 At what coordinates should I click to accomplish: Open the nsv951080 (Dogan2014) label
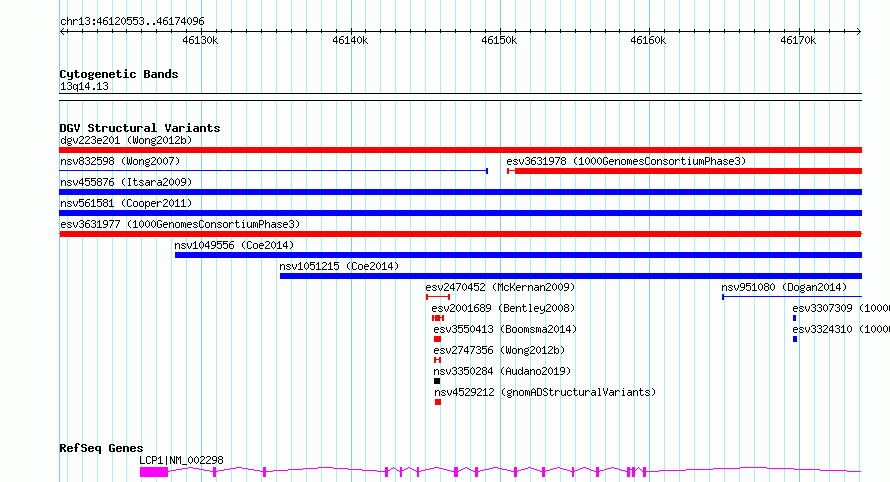pyautogui.click(x=784, y=287)
